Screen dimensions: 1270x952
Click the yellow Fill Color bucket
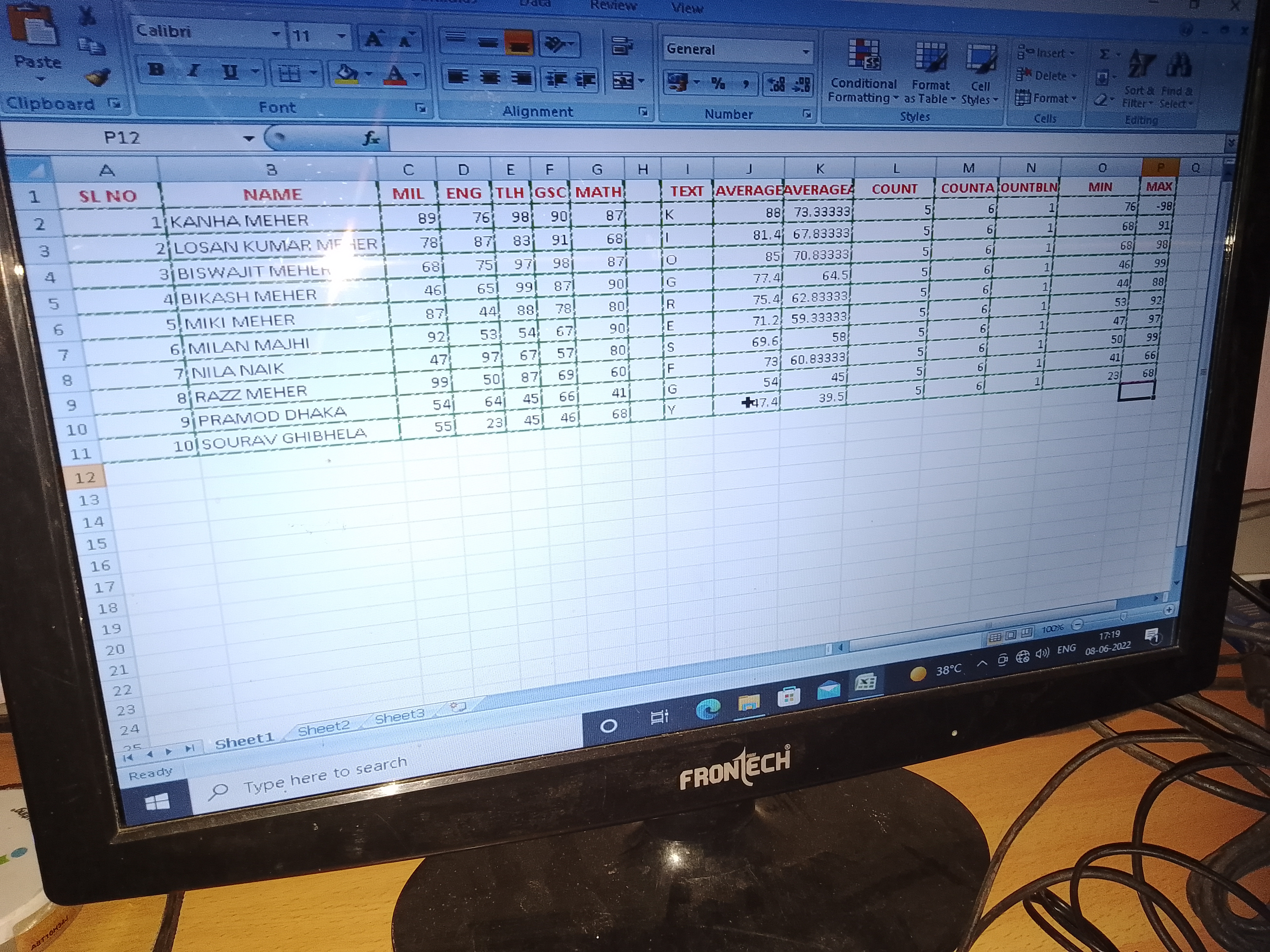[346, 74]
